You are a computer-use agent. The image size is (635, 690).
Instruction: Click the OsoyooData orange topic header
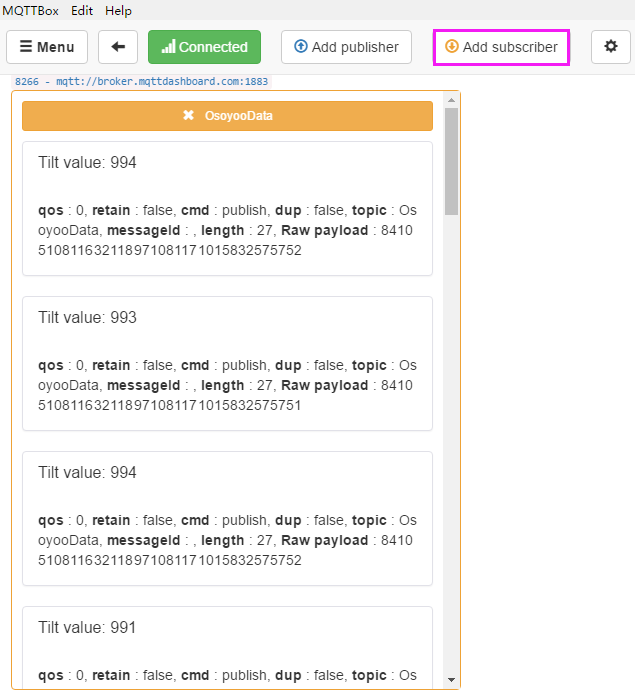pos(228,116)
